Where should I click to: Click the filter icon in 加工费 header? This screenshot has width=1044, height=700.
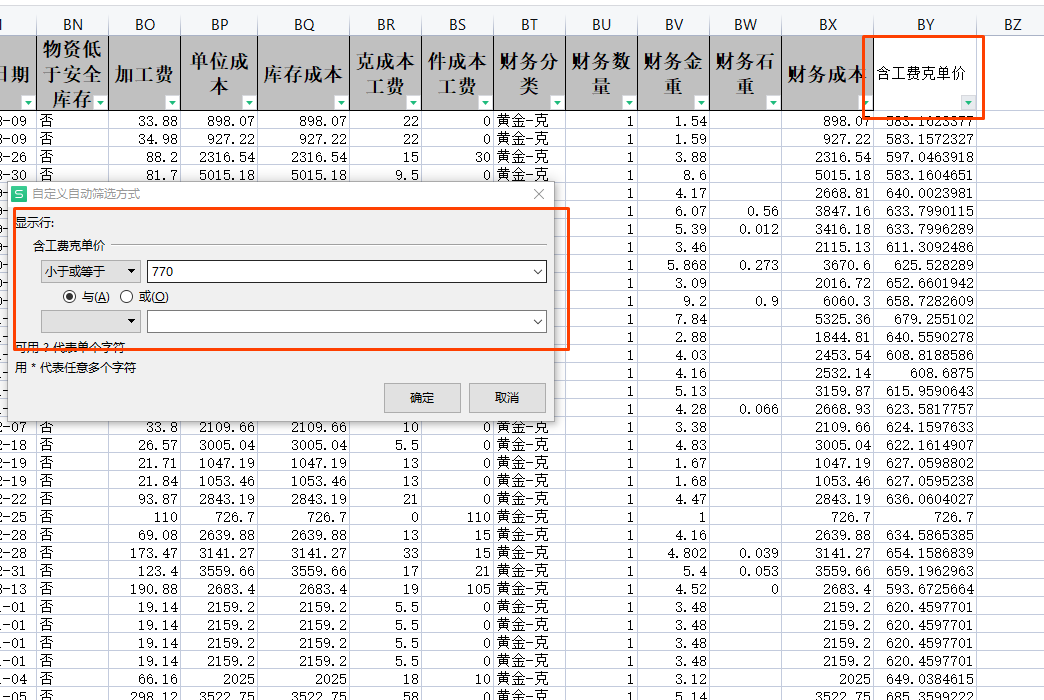172,102
